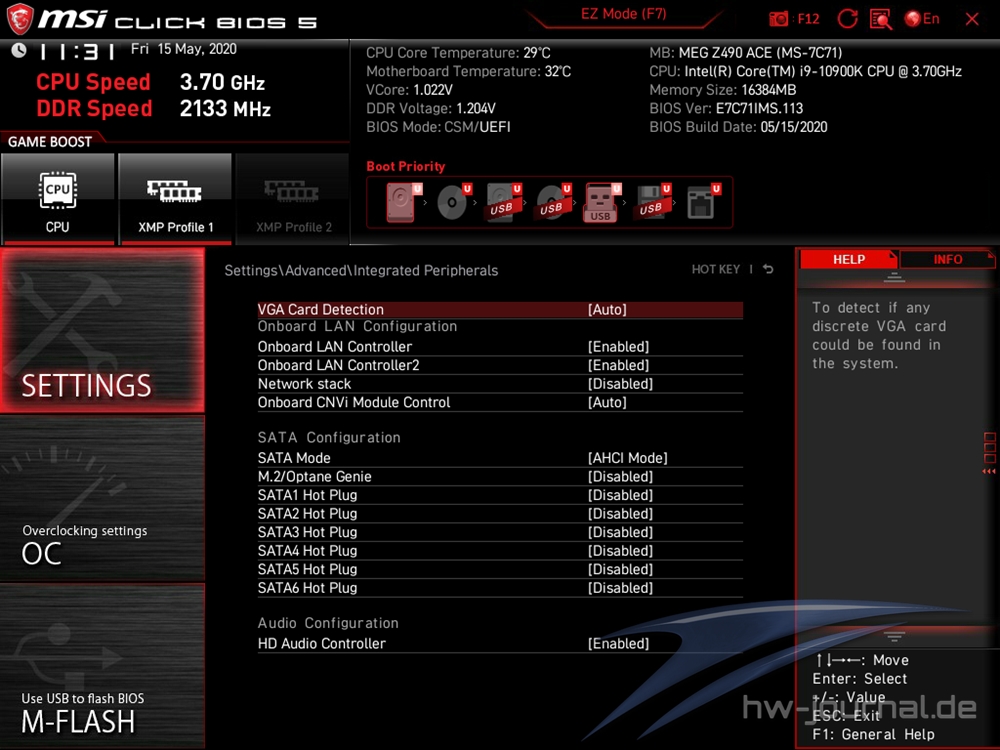
Task: Toggle Onboard LAN Controller2 setting
Action: (x=500, y=365)
